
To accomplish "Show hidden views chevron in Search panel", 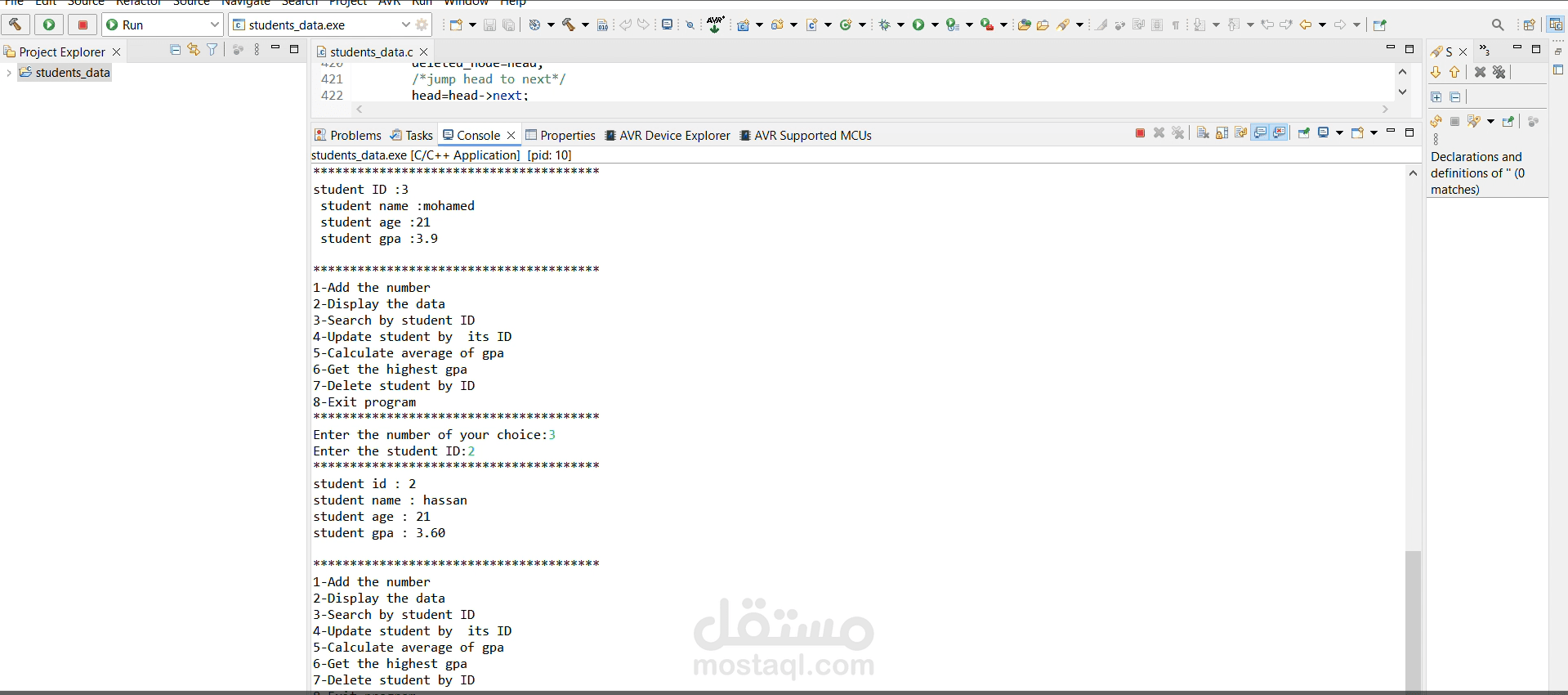I will 1485,51.
